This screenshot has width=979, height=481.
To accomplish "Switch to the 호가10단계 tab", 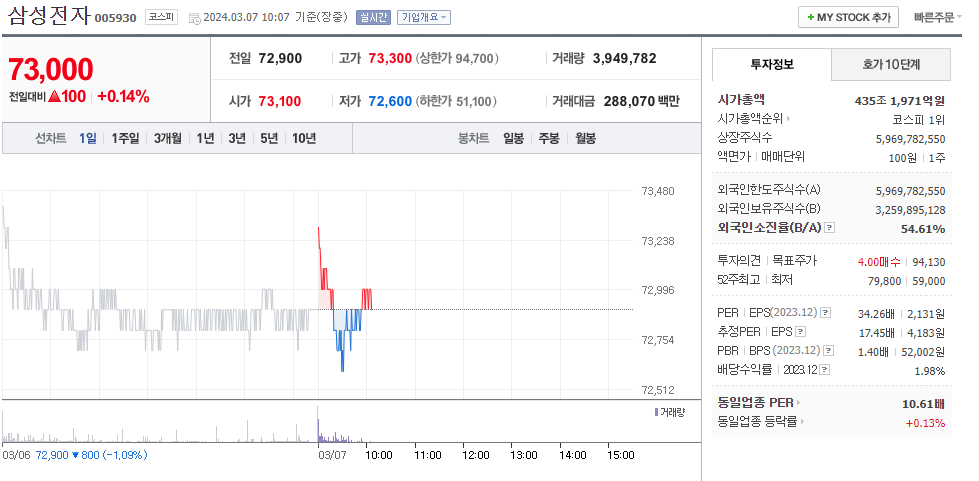I will 891,64.
